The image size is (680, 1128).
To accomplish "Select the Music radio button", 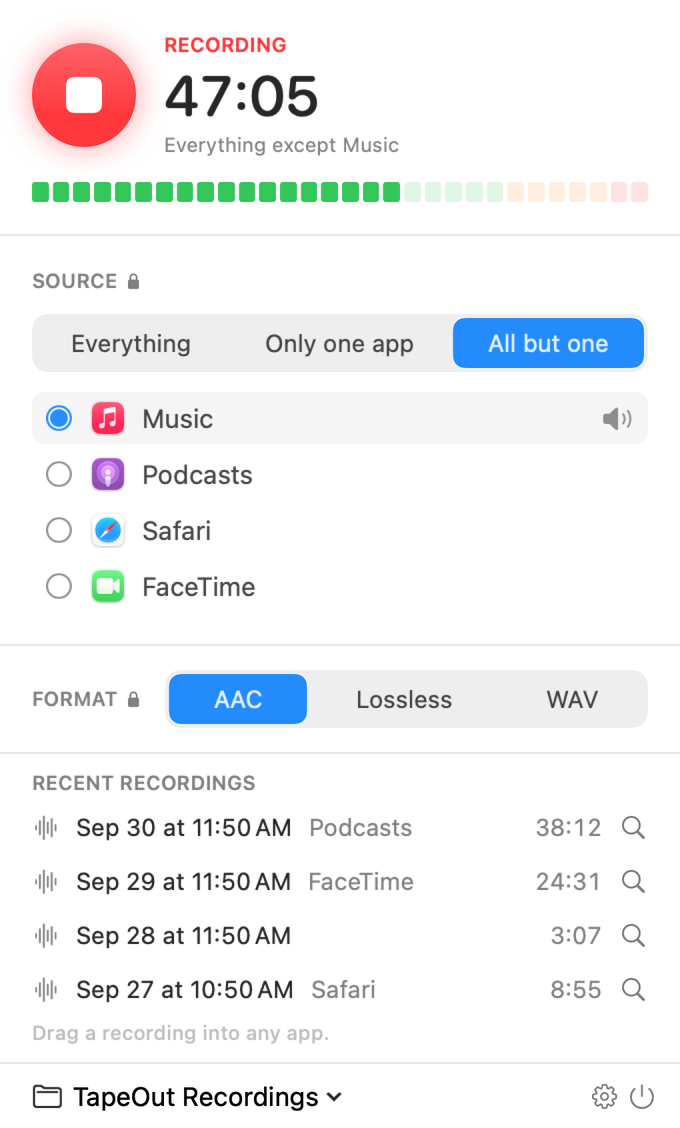I will (59, 418).
